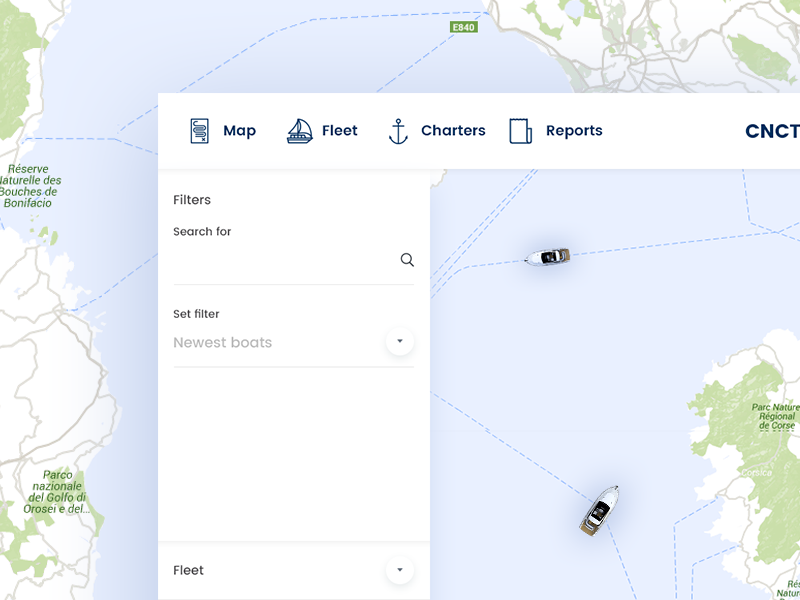
Task: Click the Set filter dropdown arrow button
Action: [x=399, y=342]
